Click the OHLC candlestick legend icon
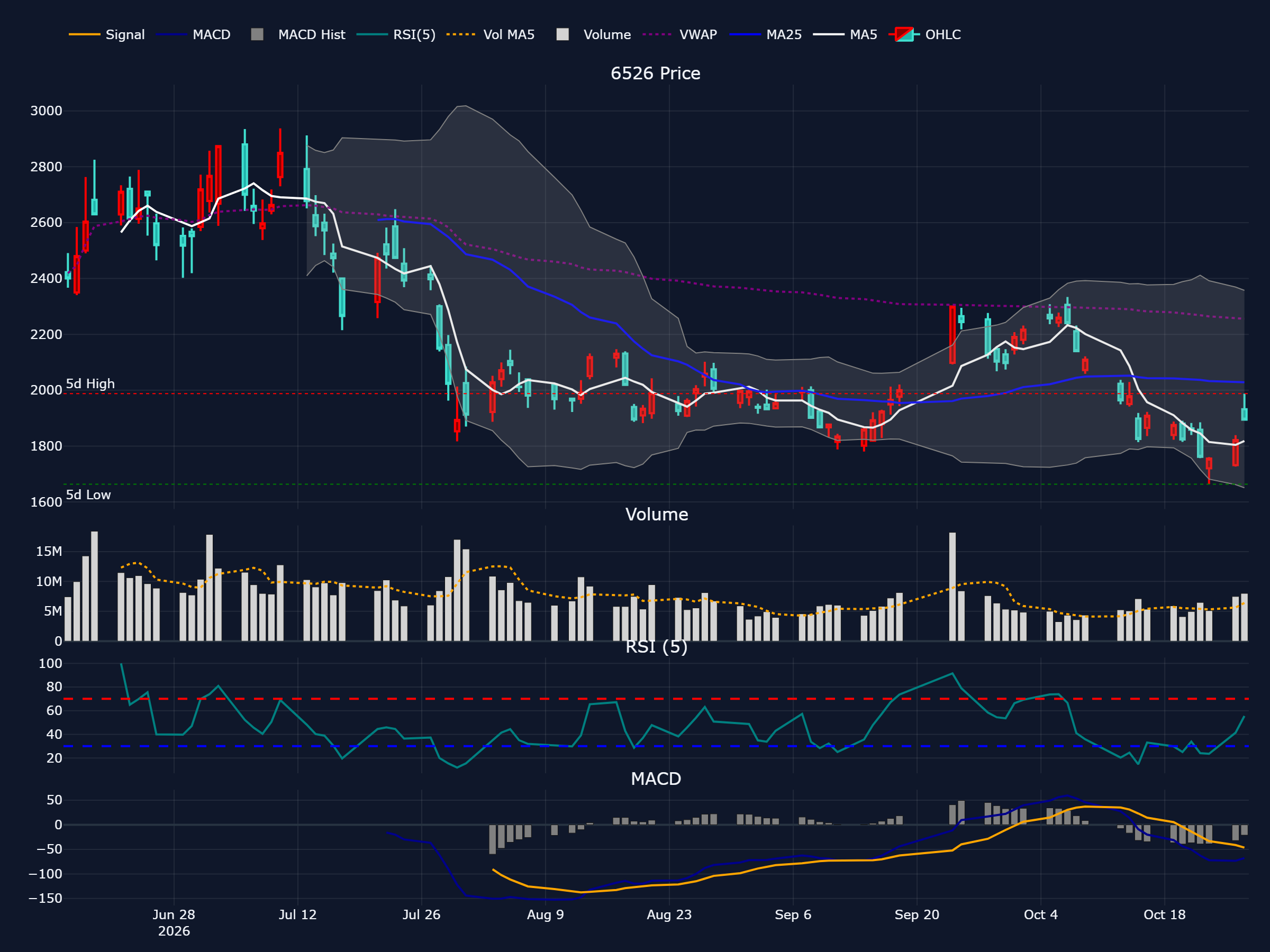This screenshot has width=1270, height=952. coord(904,34)
